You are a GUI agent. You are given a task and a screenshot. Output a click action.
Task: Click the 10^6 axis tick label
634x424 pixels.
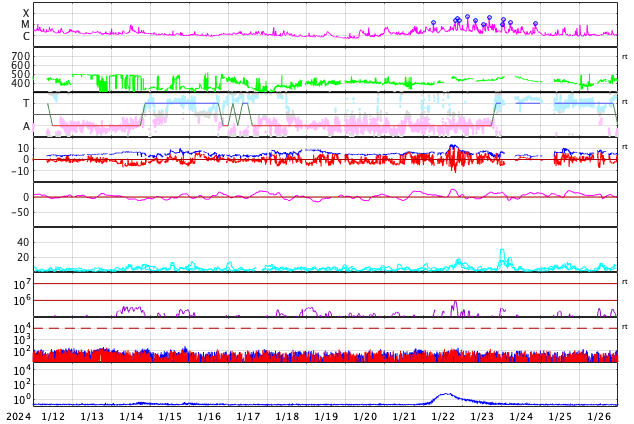(23, 300)
